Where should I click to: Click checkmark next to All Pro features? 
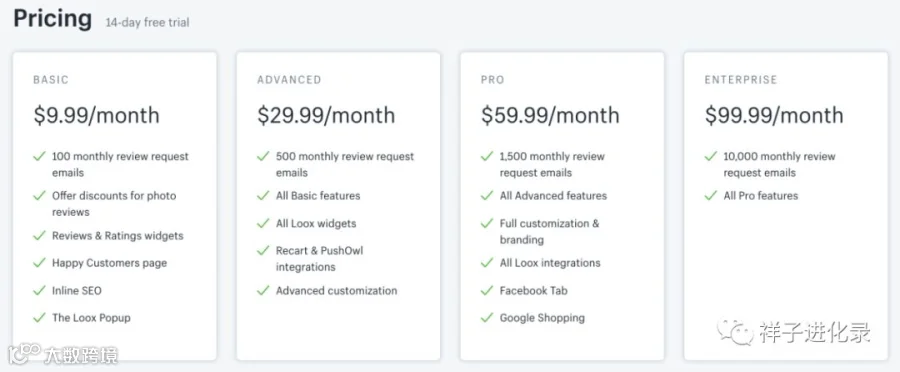tap(711, 196)
